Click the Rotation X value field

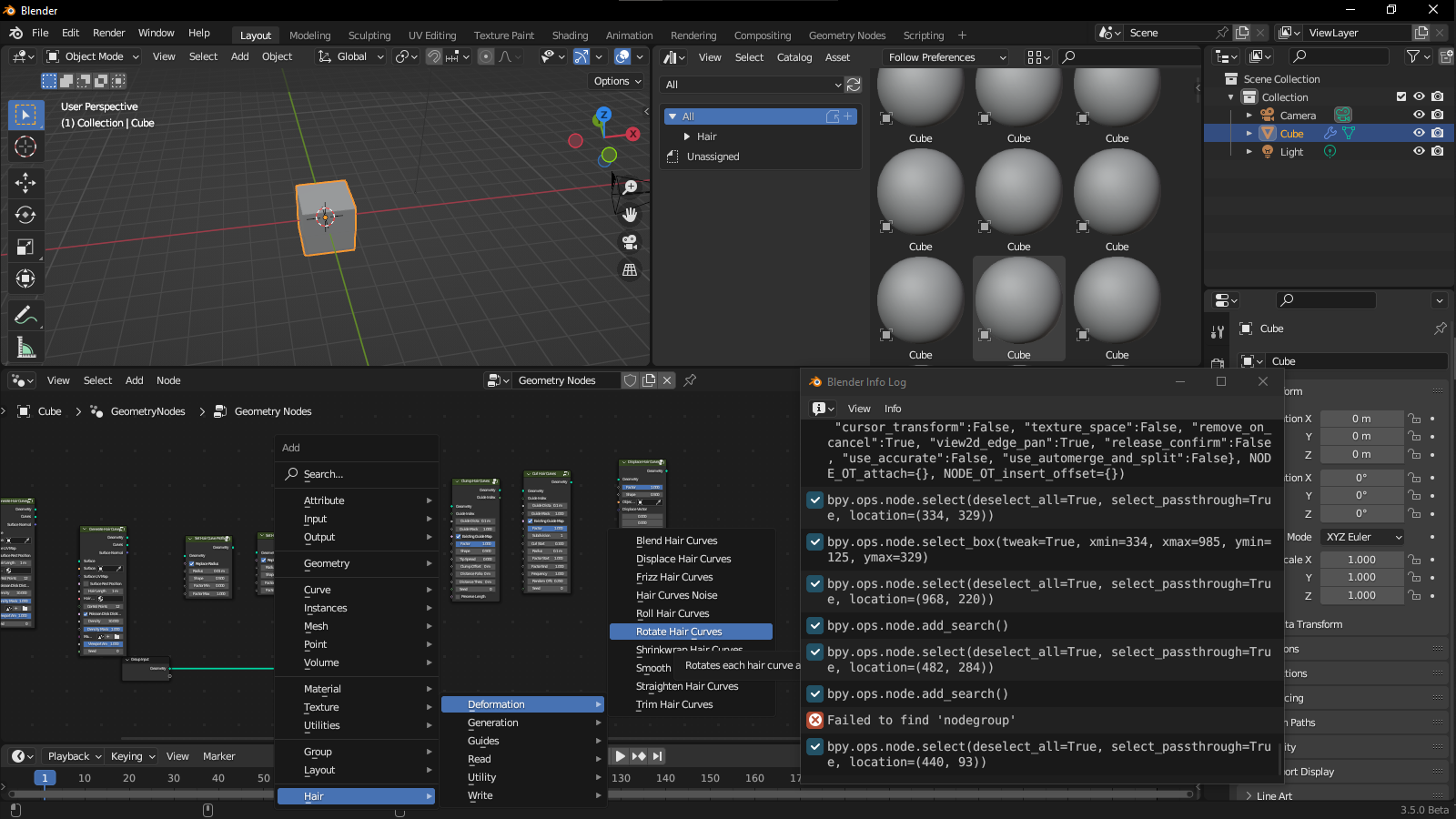coord(1361,478)
